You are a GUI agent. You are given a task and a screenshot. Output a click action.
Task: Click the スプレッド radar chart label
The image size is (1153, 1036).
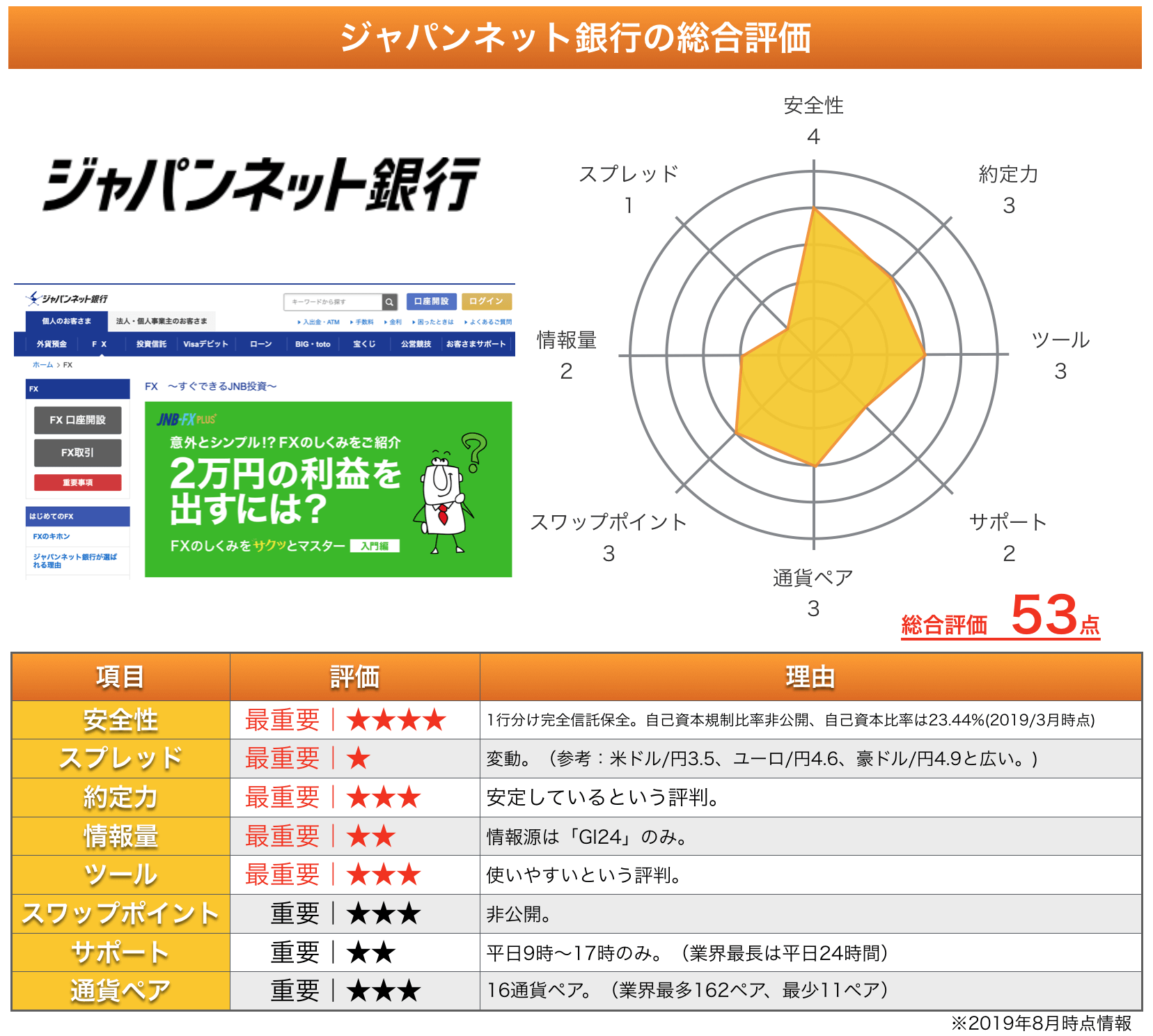(629, 173)
